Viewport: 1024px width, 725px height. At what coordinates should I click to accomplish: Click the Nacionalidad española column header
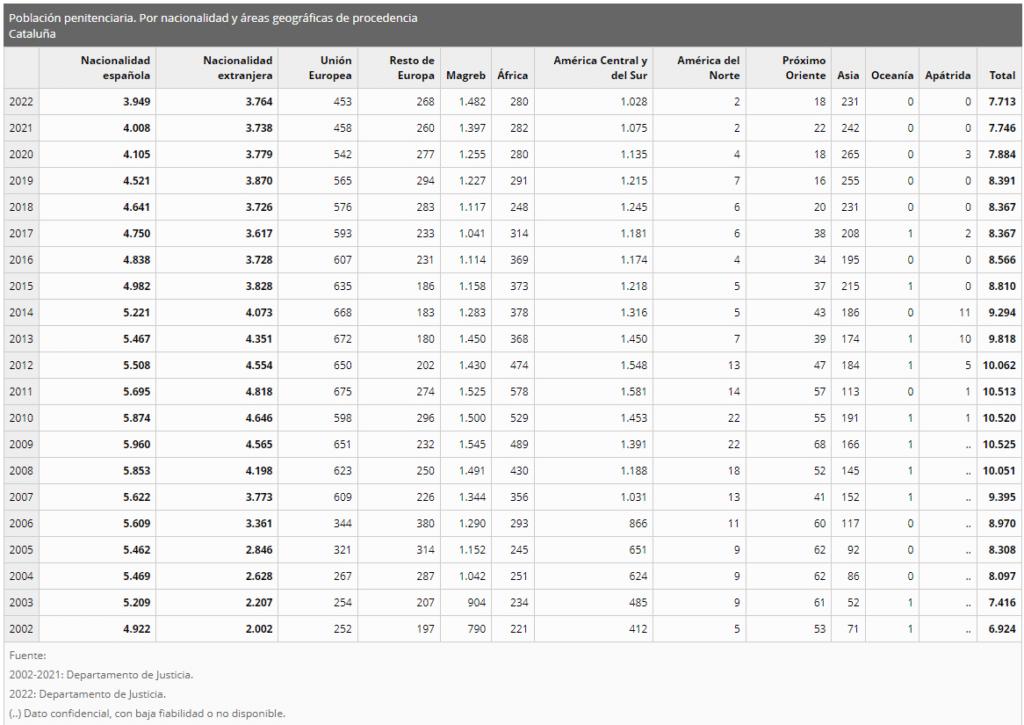point(115,68)
